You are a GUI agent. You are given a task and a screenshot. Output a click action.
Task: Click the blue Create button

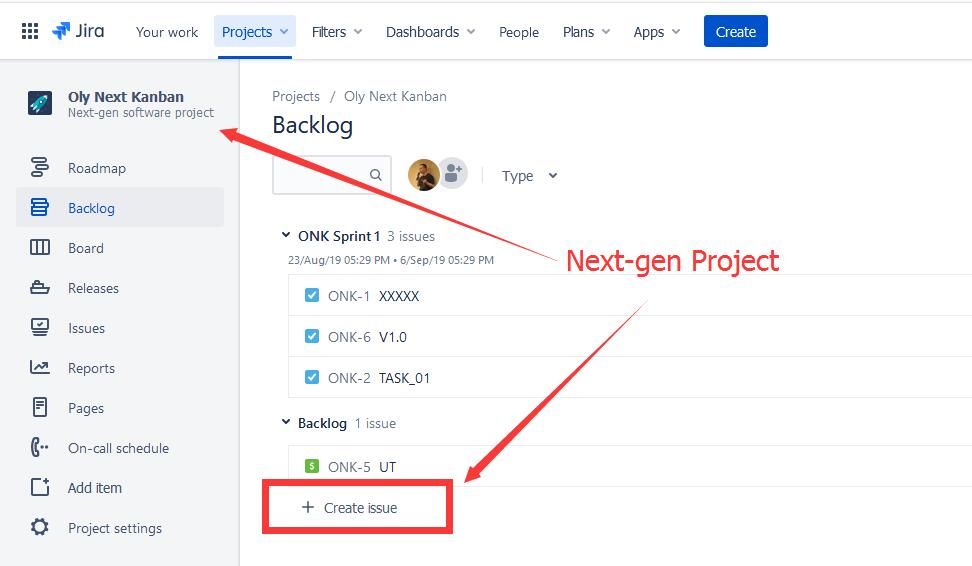pyautogui.click(x=735, y=31)
